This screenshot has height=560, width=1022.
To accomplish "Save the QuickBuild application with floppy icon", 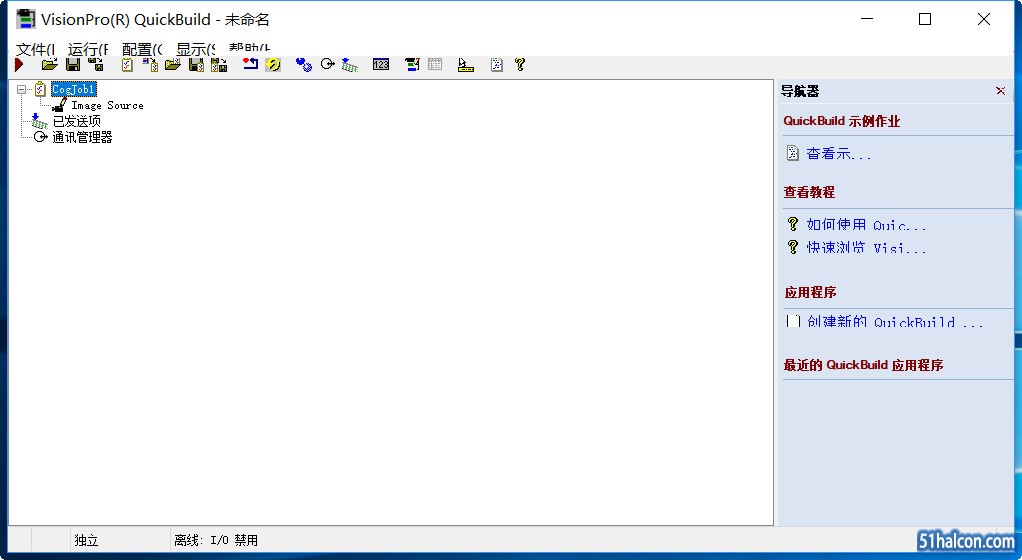I will [73, 65].
